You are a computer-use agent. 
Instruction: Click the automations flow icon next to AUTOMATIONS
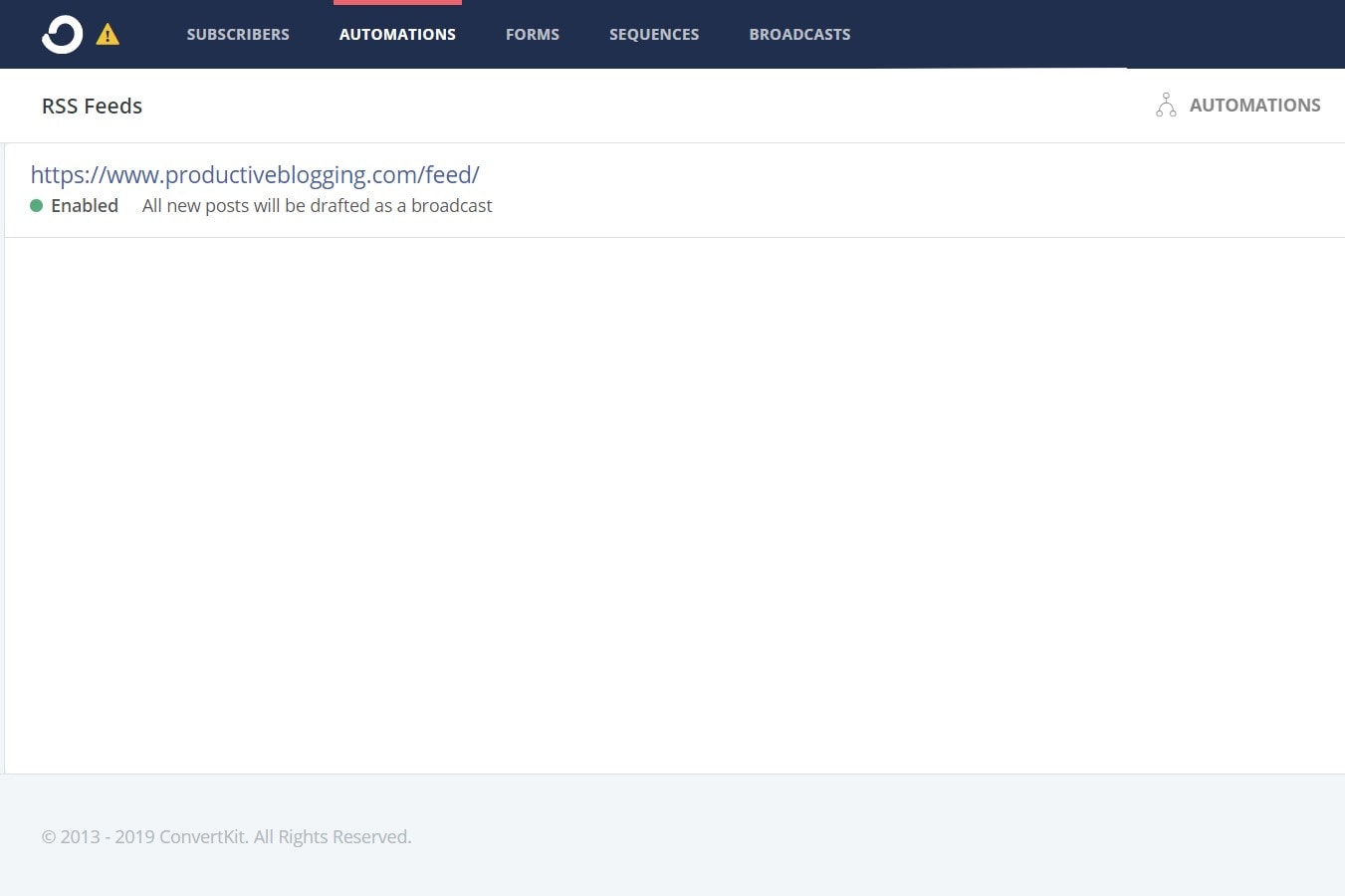point(1166,105)
